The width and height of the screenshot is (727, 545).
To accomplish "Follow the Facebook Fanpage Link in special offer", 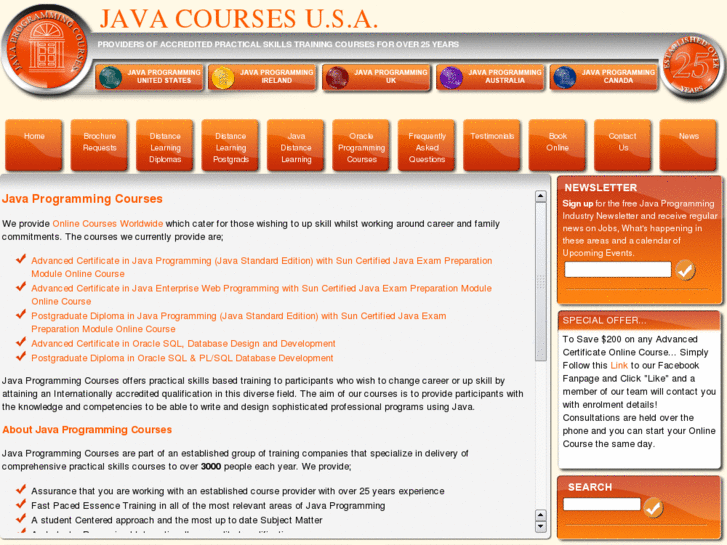I will pos(619,365).
